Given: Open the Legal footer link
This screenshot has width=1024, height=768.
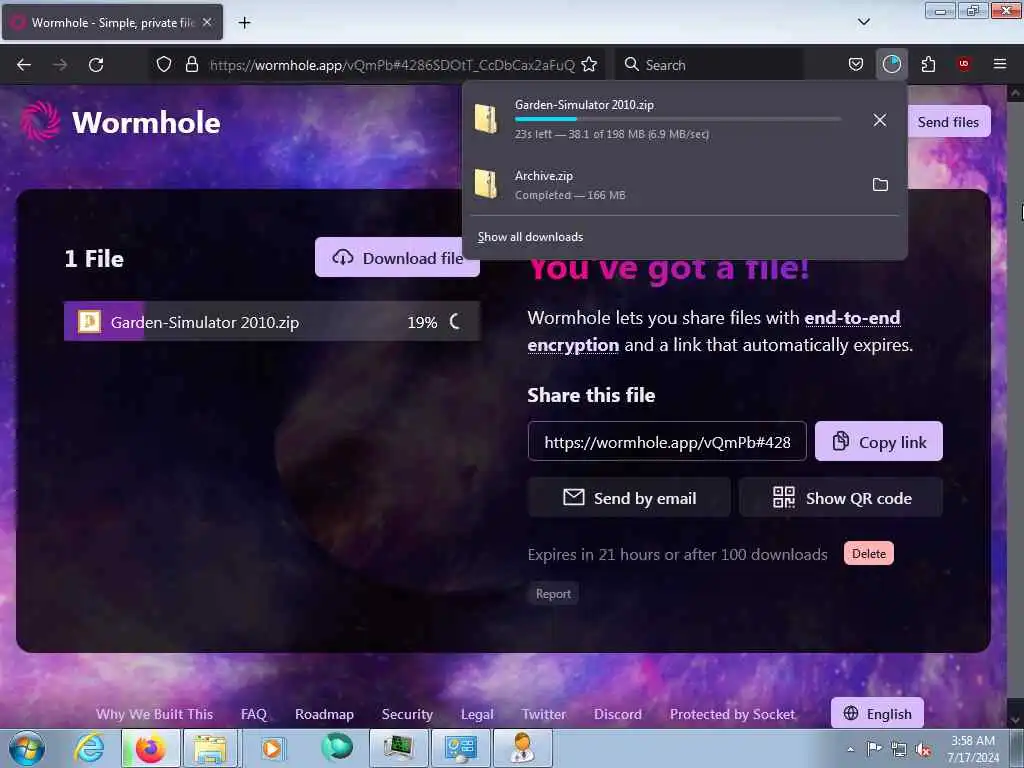Looking at the screenshot, I should coord(477,714).
